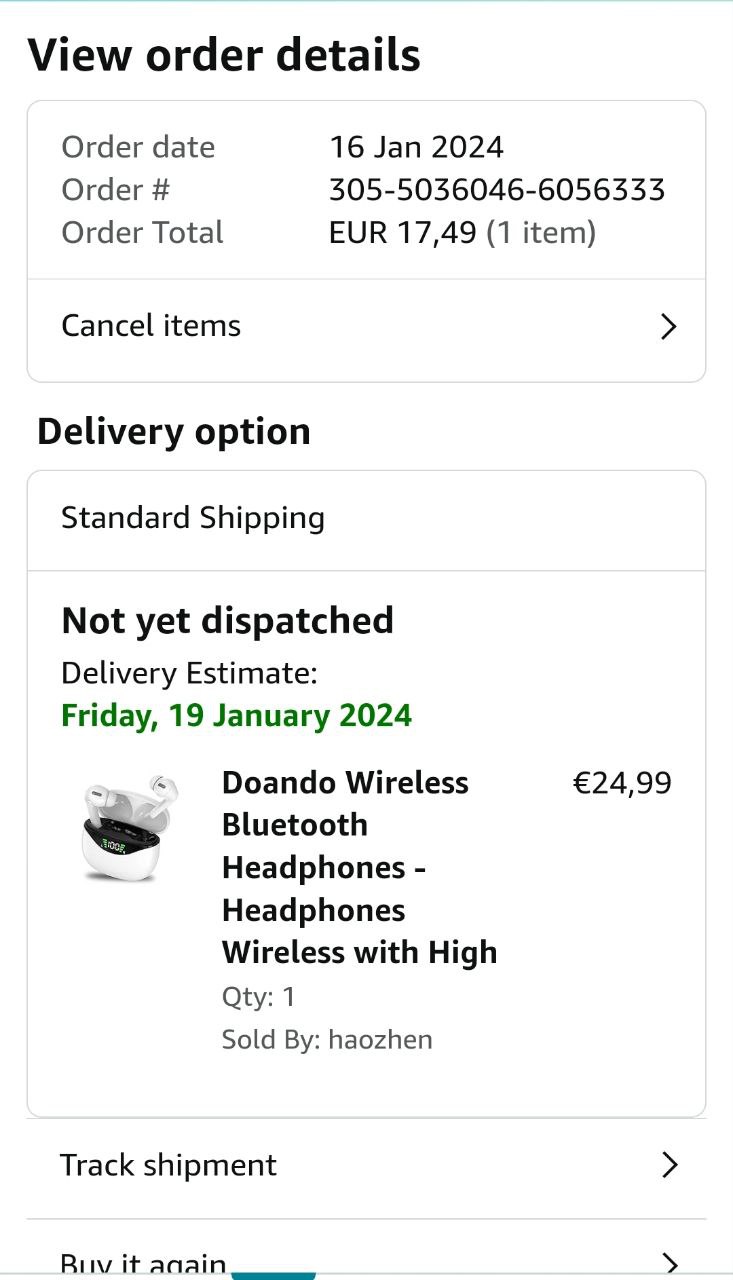
Task: Open the Track shipment arrow
Action: click(669, 1165)
